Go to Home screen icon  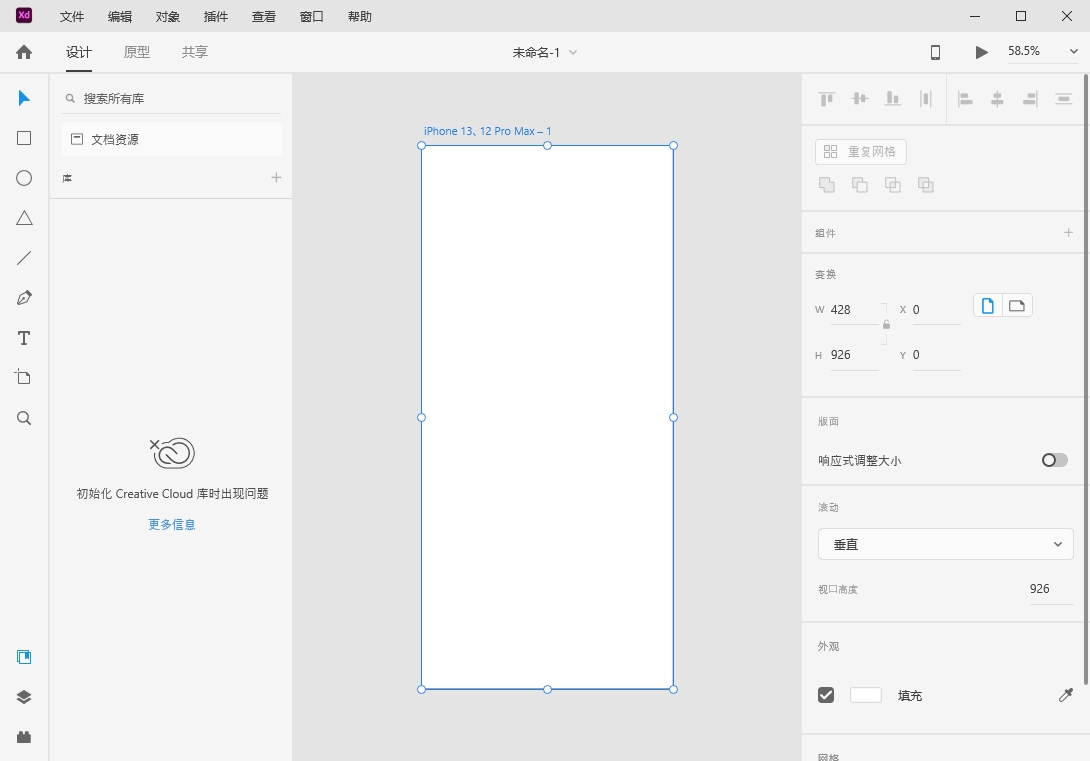[24, 52]
